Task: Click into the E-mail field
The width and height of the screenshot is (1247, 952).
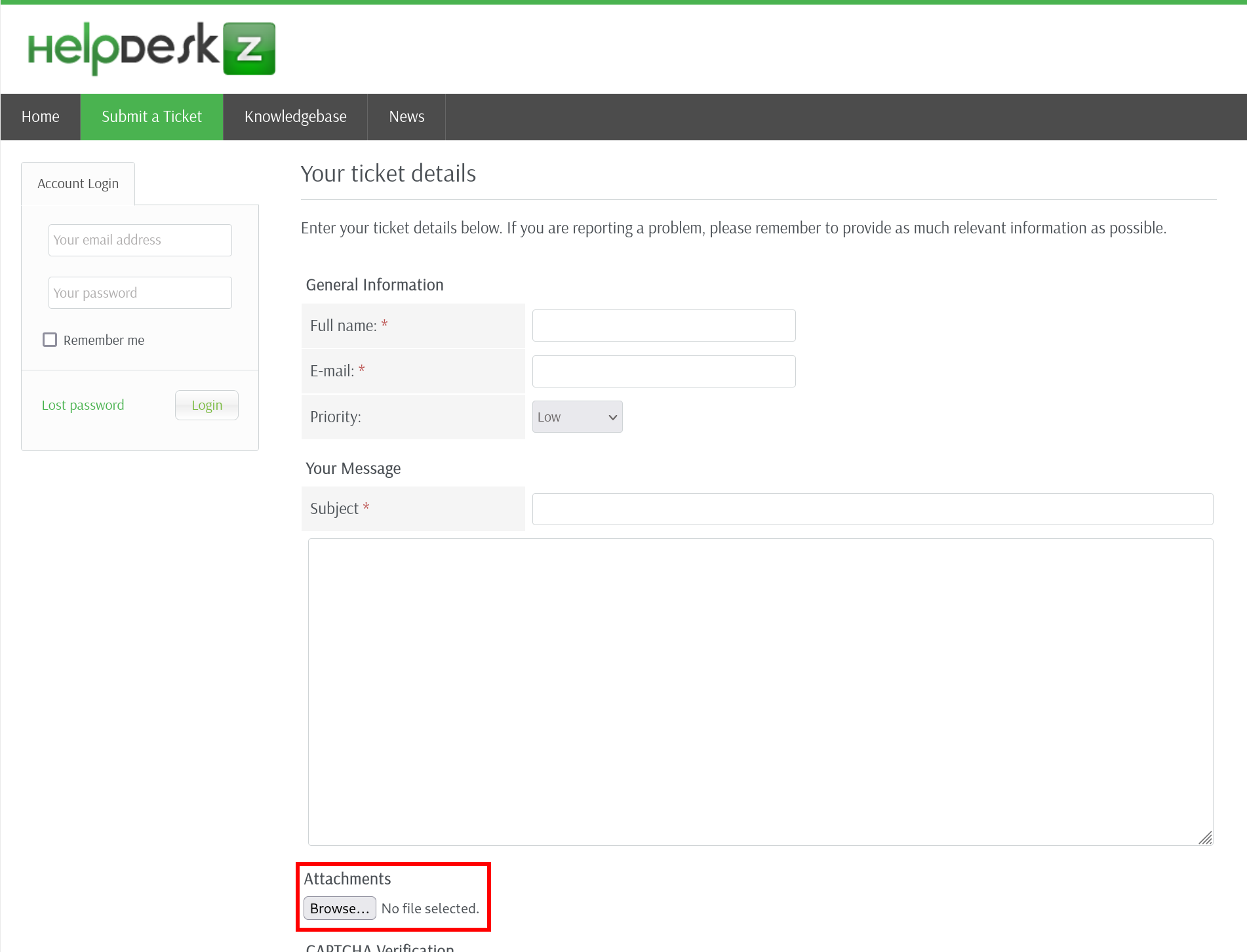Action: [x=664, y=371]
